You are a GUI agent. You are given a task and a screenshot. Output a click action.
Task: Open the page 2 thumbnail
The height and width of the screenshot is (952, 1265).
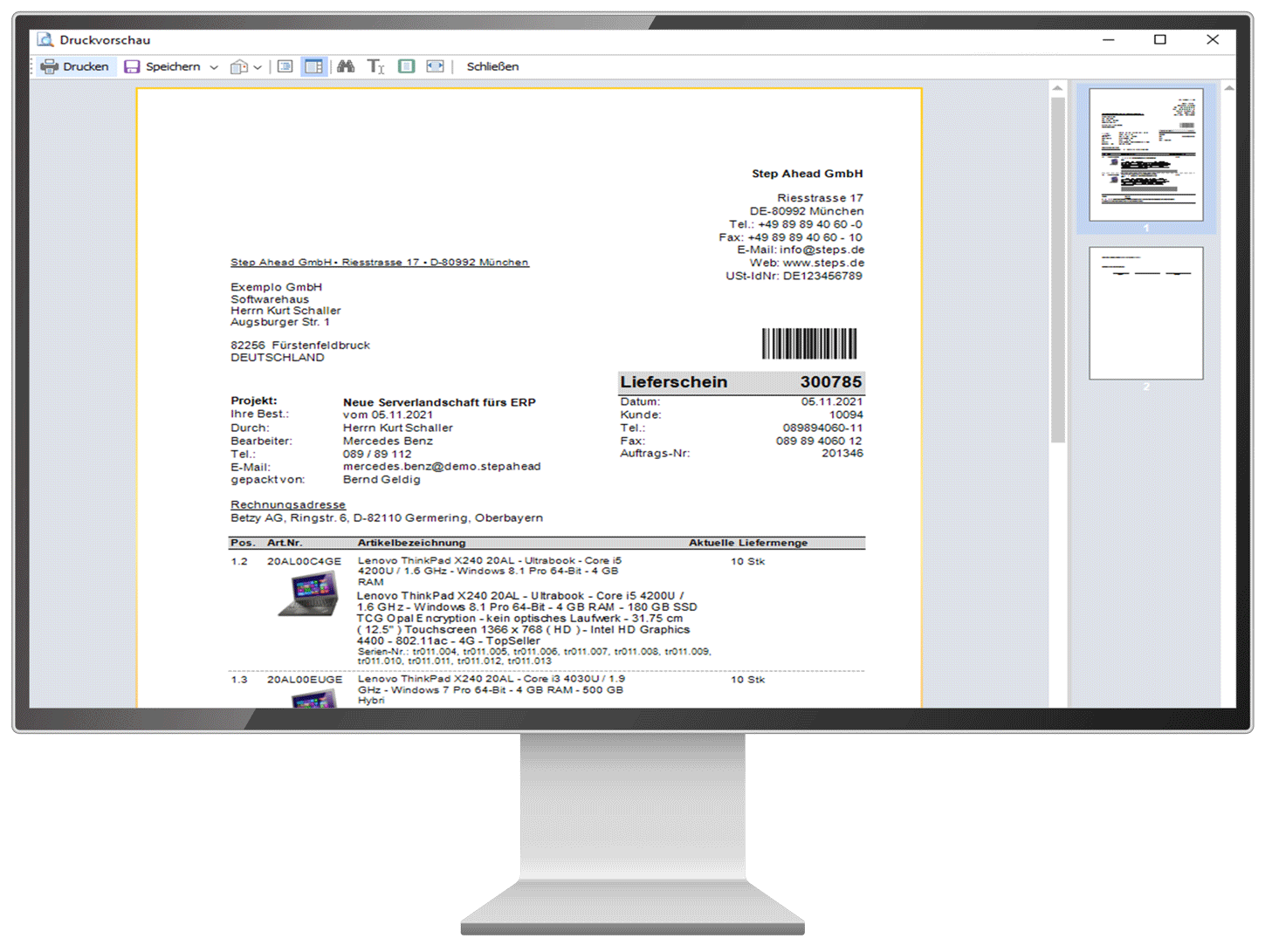1145,312
